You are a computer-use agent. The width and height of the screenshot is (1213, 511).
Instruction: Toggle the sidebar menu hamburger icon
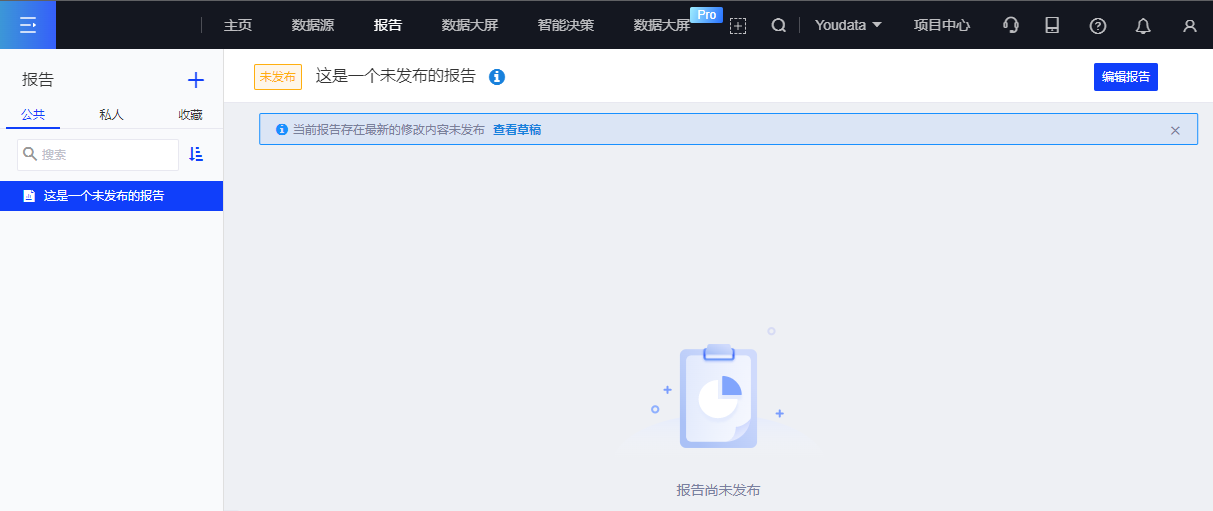point(28,25)
